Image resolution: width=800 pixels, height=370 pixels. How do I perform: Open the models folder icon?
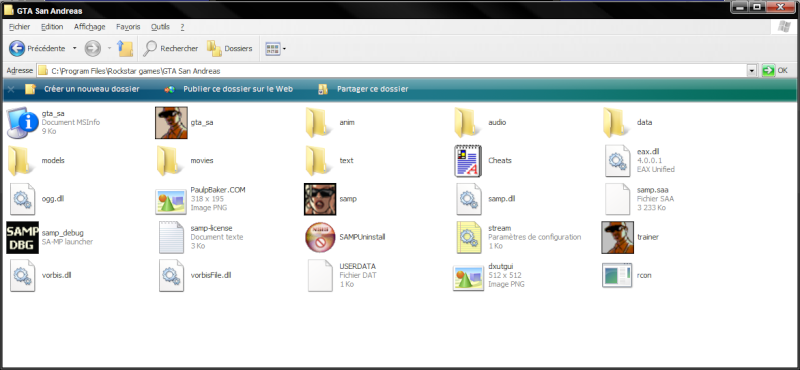pos(20,161)
